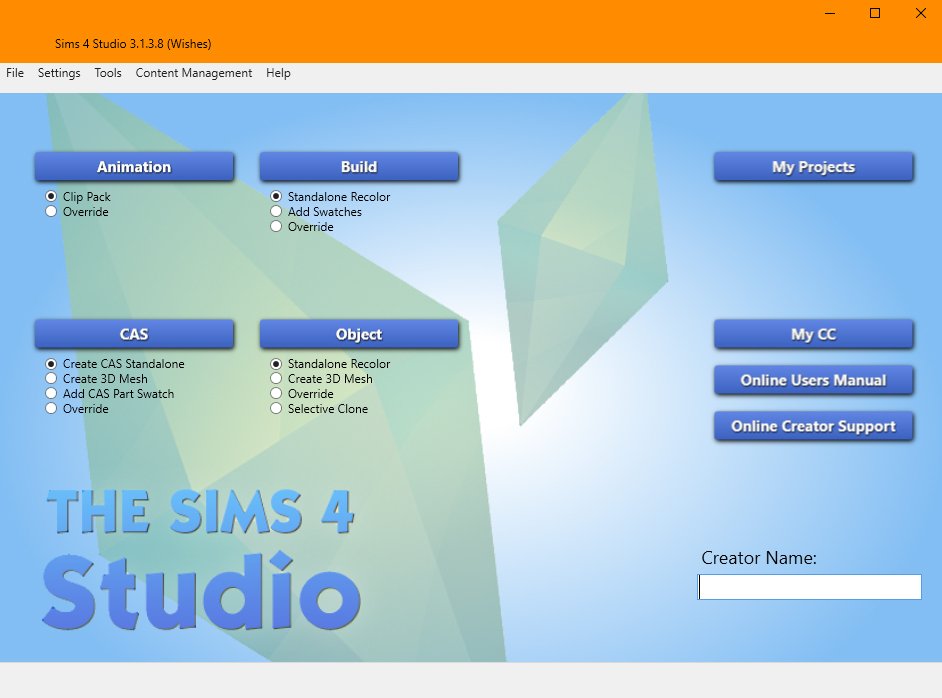Viewport: 942px width, 698px height.
Task: Enable Add CAS Part Swatch option
Action: [52, 394]
